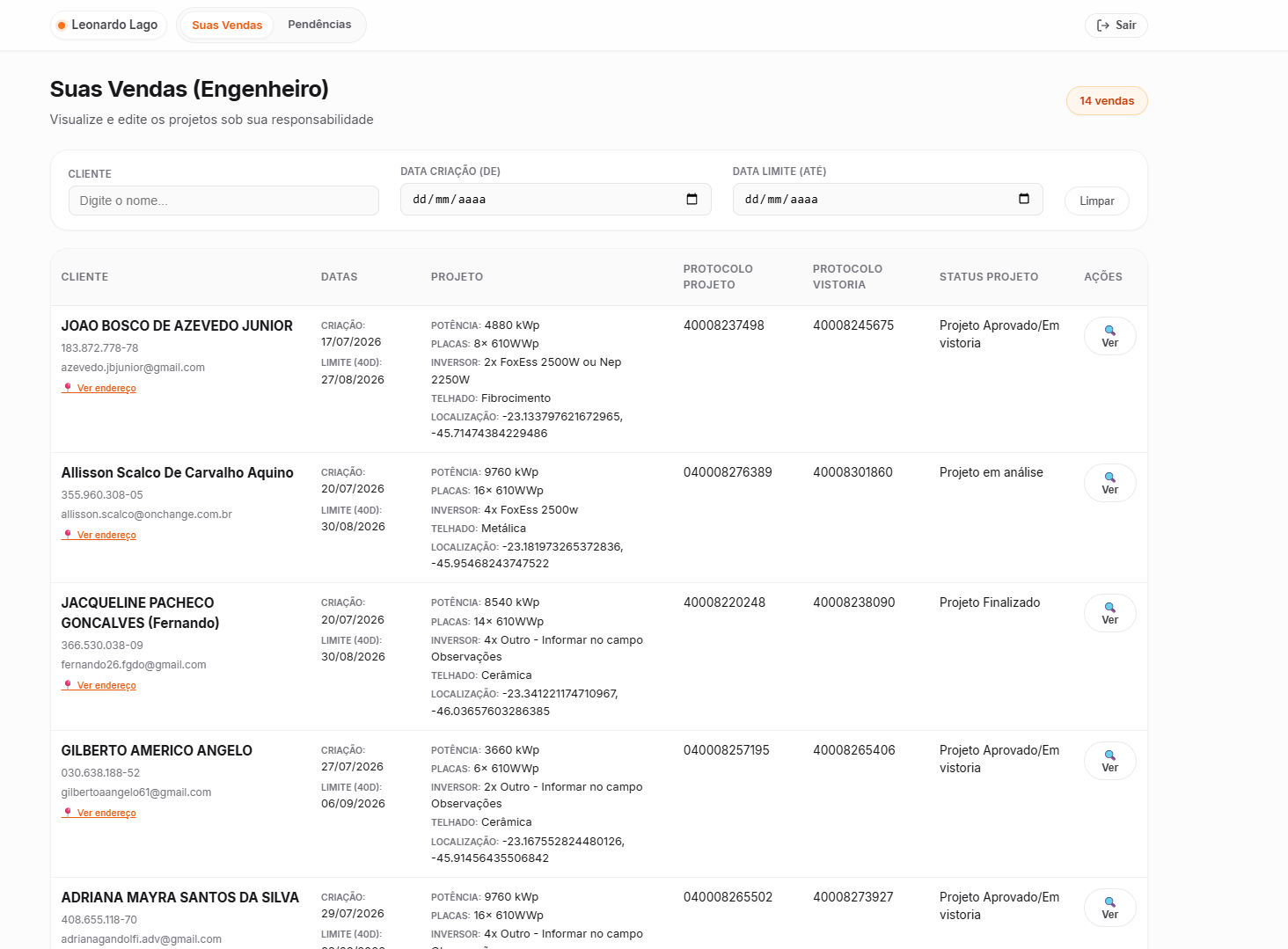Focus the Cliente name search field
This screenshot has height=949, width=1288.
tap(223, 201)
